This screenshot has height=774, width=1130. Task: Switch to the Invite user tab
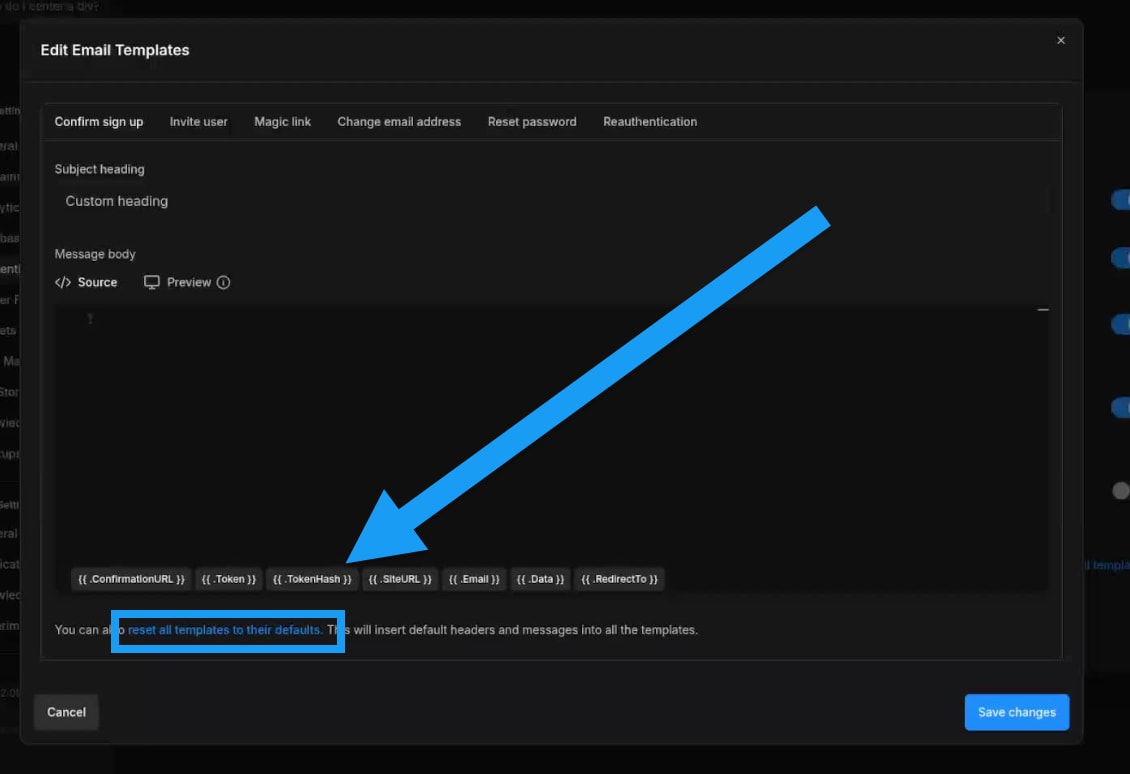pyautogui.click(x=198, y=121)
